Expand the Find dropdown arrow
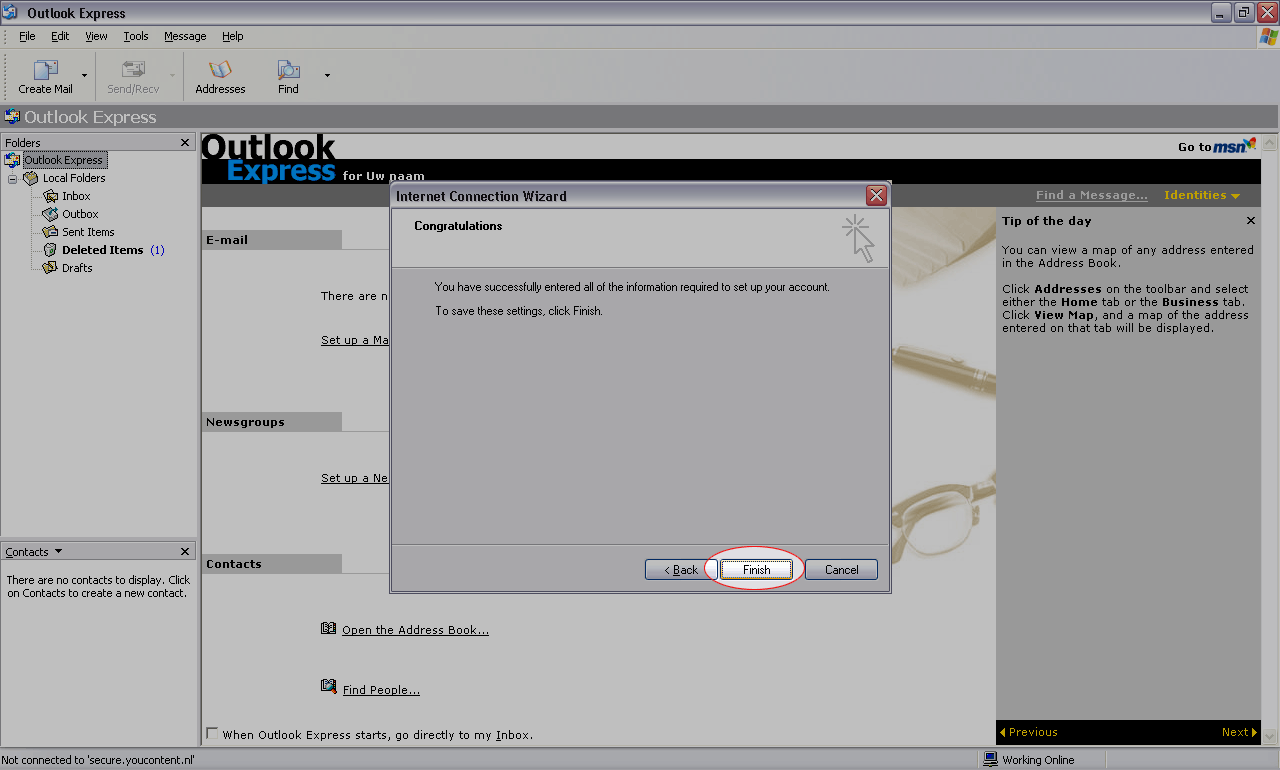 point(327,76)
